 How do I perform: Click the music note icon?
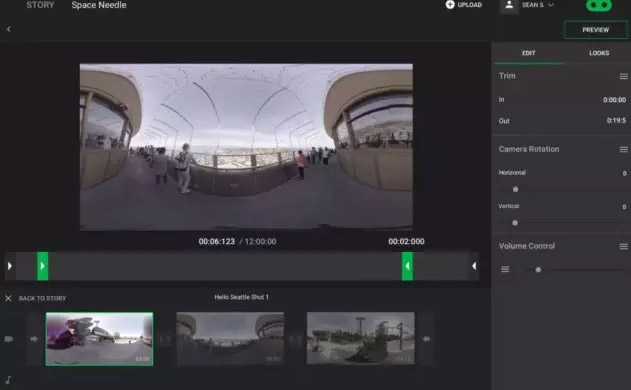tap(8, 380)
